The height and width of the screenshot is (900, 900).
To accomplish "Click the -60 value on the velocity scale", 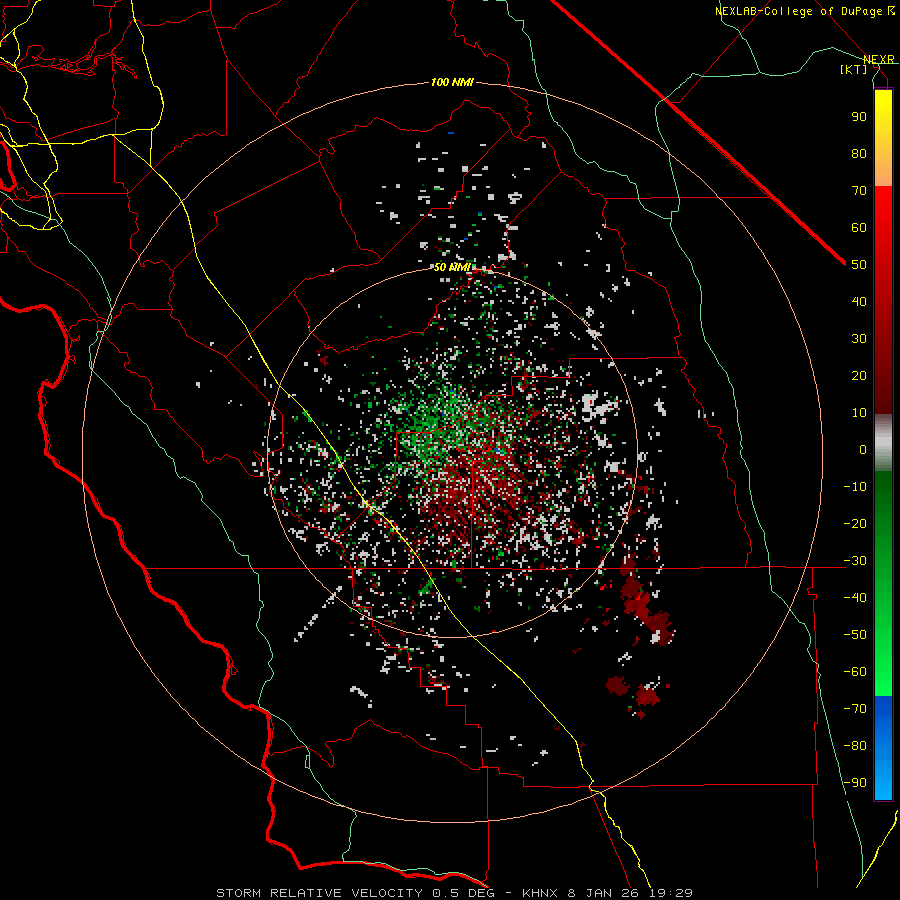I will pyautogui.click(x=855, y=672).
